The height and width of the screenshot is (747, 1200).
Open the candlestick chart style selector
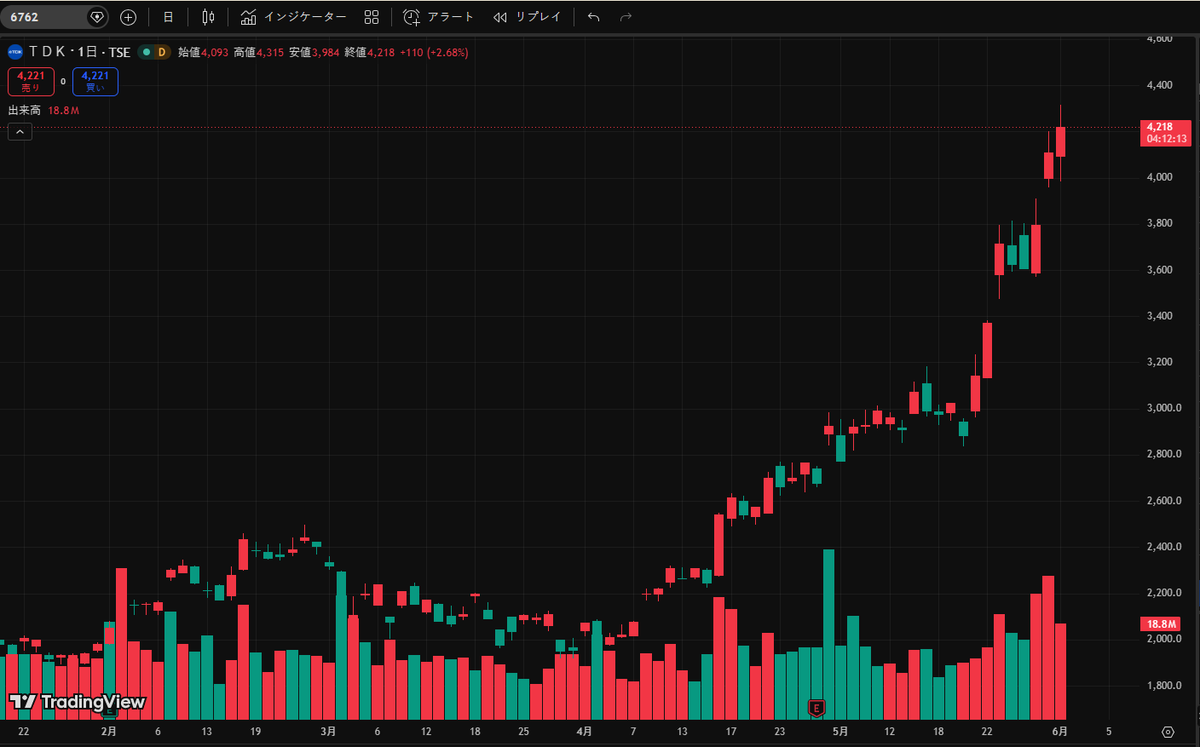[x=208, y=17]
